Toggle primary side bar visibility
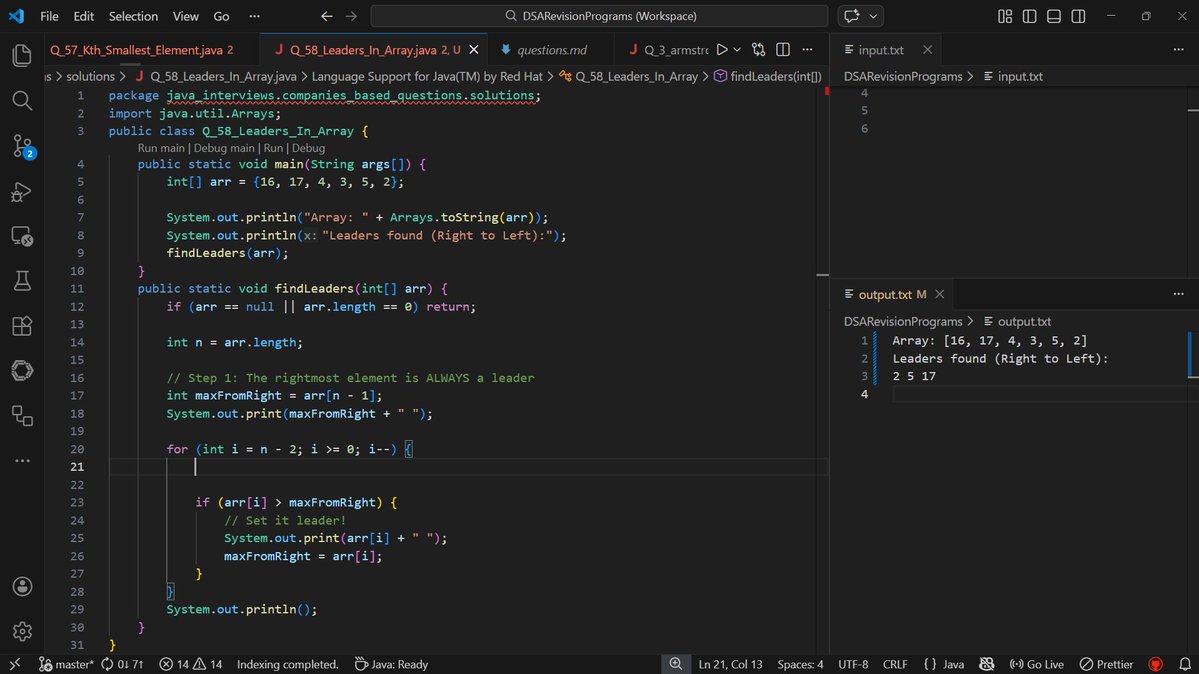1199x674 pixels. point(1029,16)
